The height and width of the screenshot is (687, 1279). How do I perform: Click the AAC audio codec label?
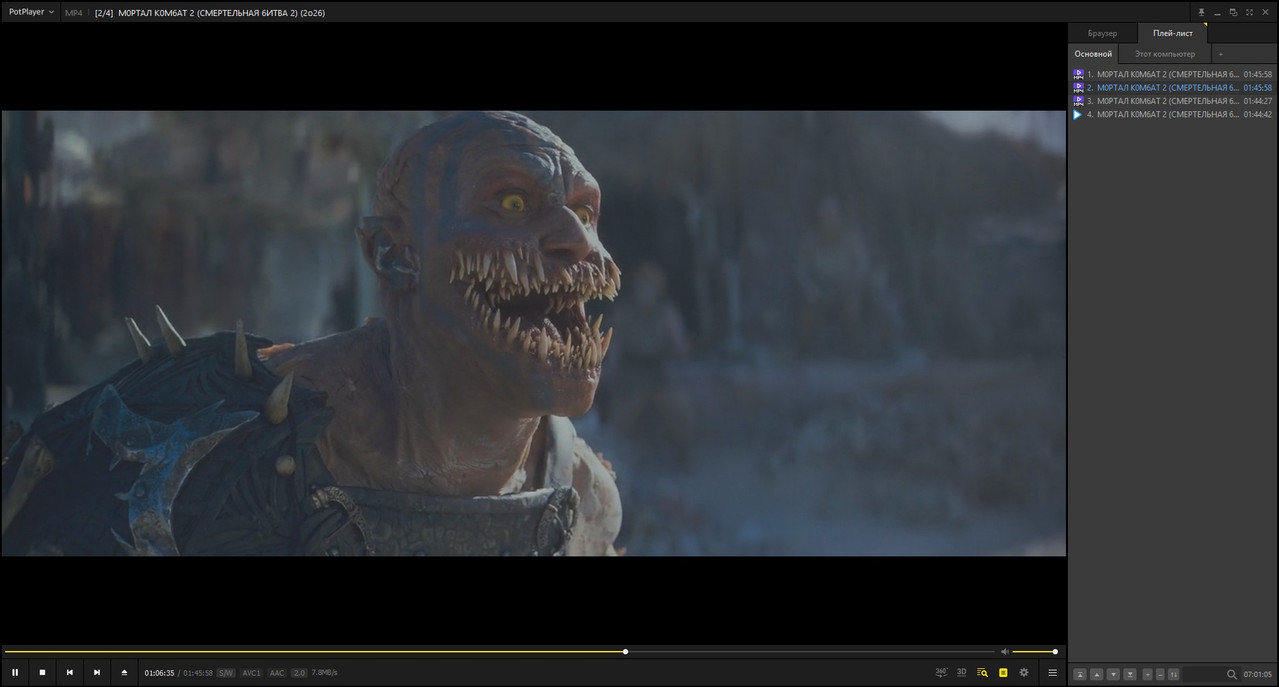tap(277, 673)
